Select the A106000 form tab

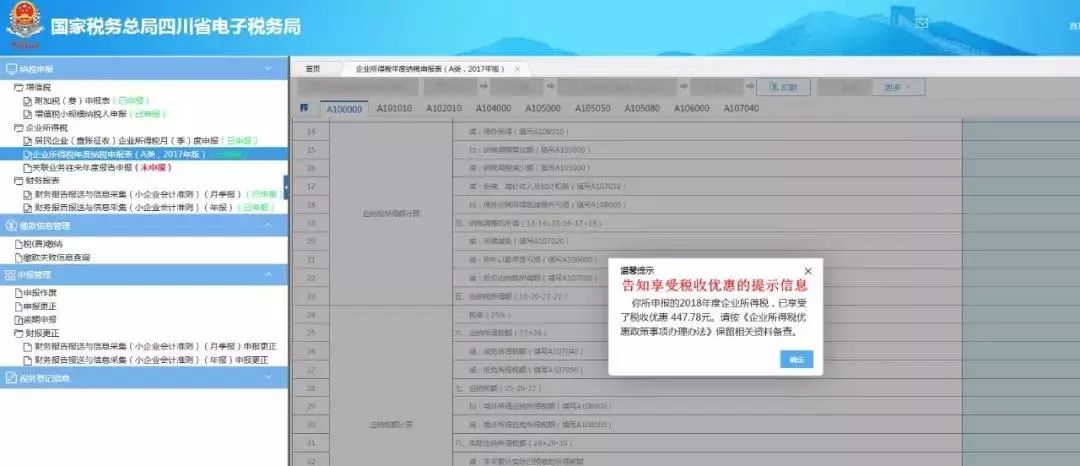tap(692, 108)
